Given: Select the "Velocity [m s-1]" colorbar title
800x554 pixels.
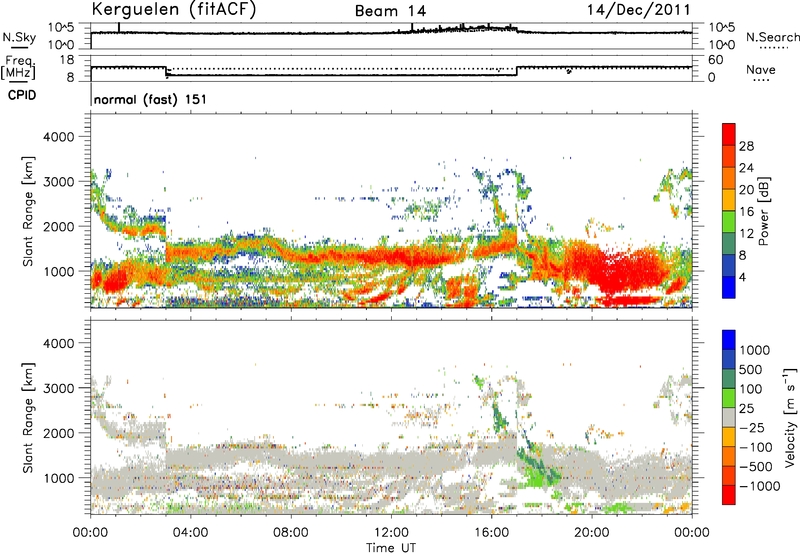Looking at the screenshot, I should (790, 417).
